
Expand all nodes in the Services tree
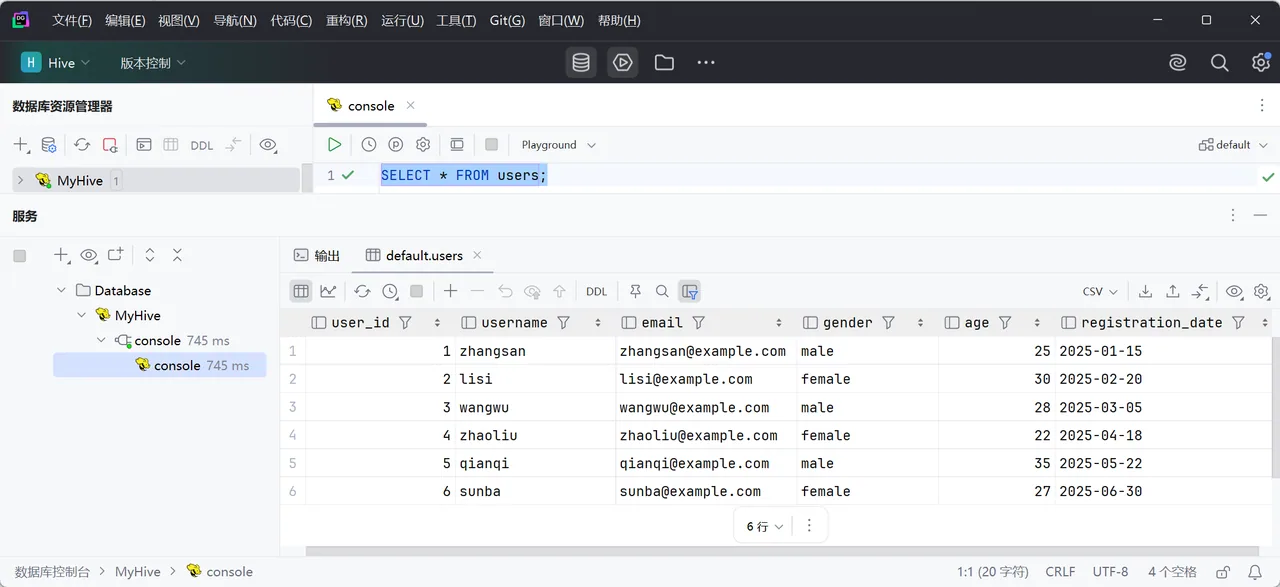pyautogui.click(x=150, y=255)
